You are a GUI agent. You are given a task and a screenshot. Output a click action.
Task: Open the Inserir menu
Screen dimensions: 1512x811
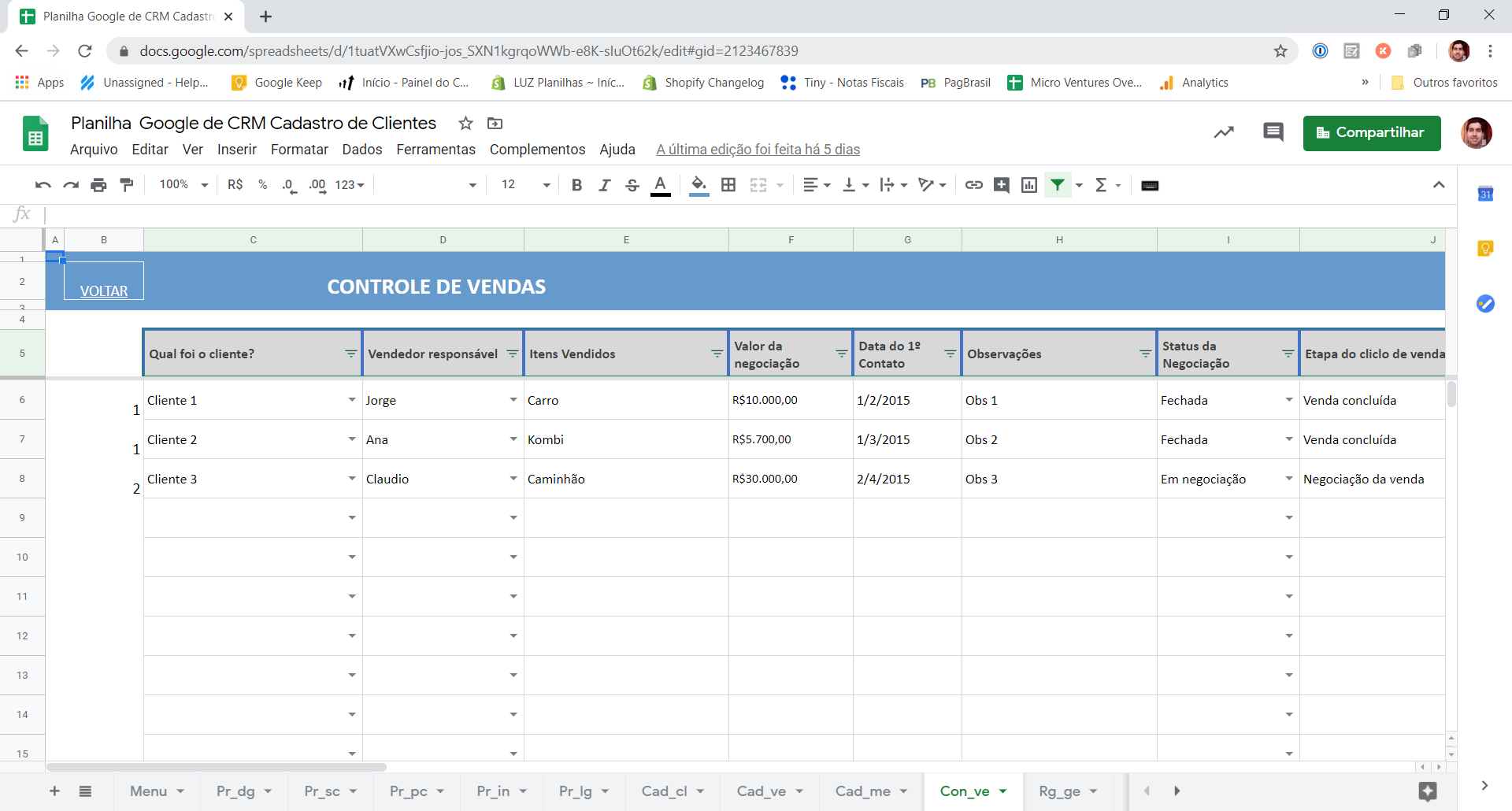[x=237, y=150]
